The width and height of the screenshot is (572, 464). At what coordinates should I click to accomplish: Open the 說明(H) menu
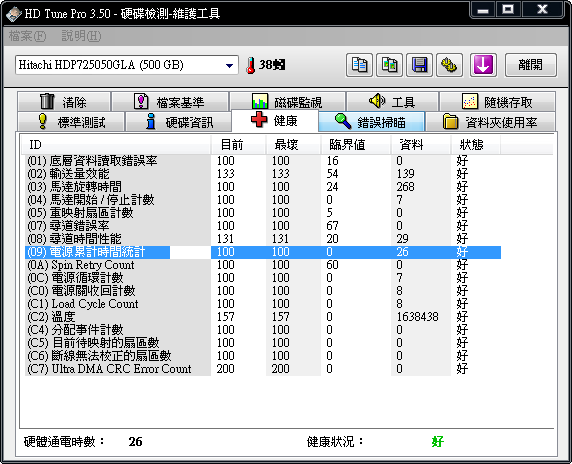coord(81,36)
